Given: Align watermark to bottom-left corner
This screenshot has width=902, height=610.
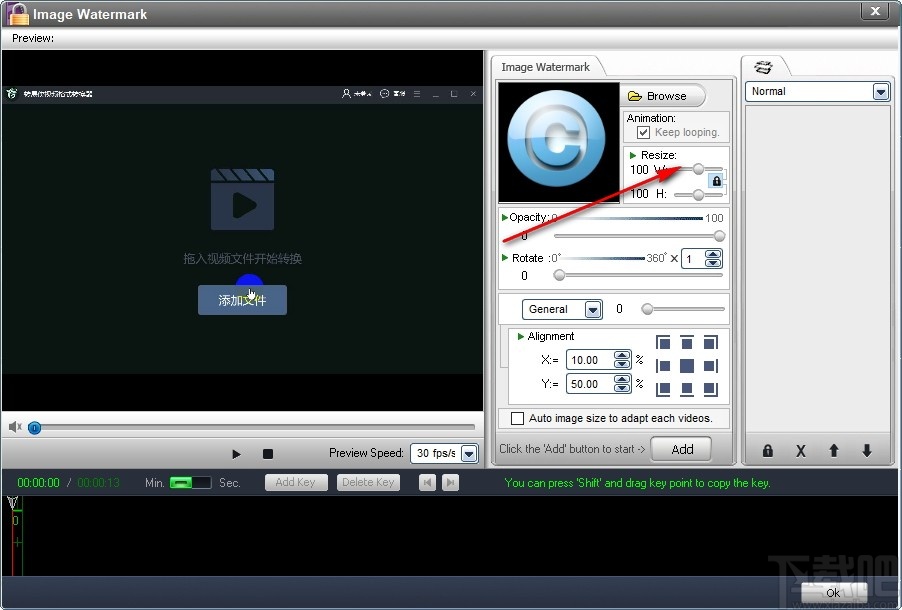Looking at the screenshot, I should 663,389.
